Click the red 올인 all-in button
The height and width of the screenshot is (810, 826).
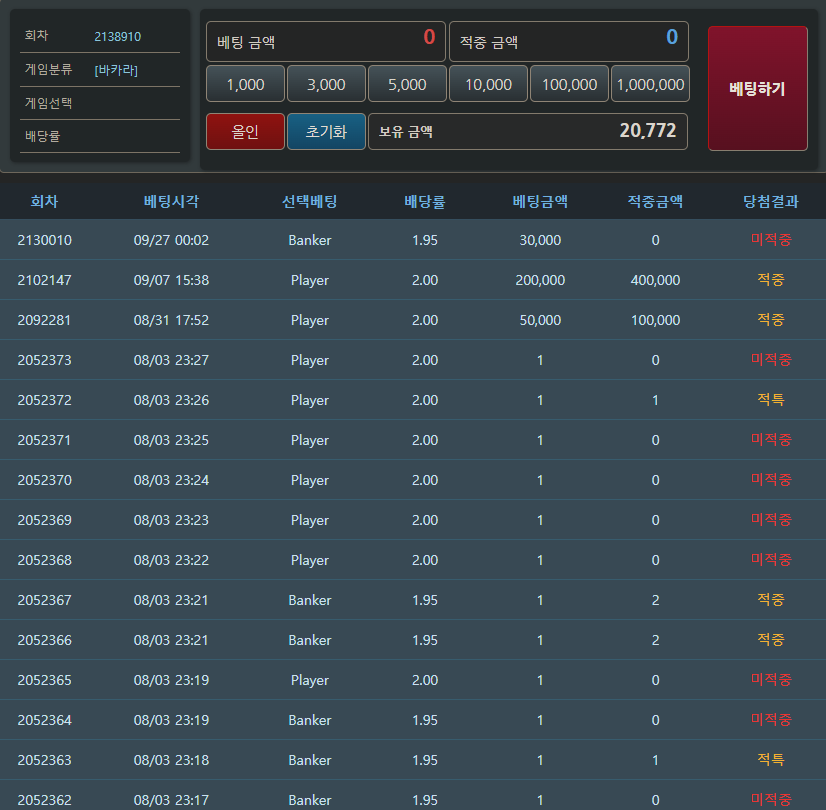(x=245, y=132)
